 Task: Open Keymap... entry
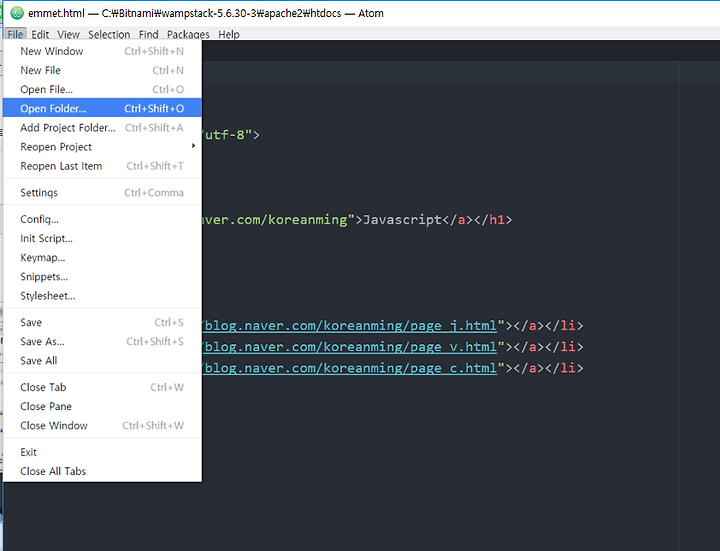(102, 258)
